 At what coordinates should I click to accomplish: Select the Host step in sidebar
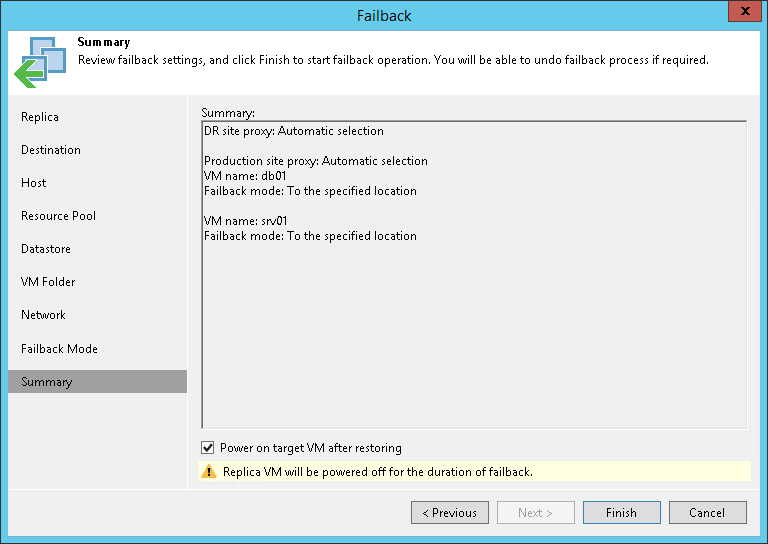pyautogui.click(x=34, y=183)
